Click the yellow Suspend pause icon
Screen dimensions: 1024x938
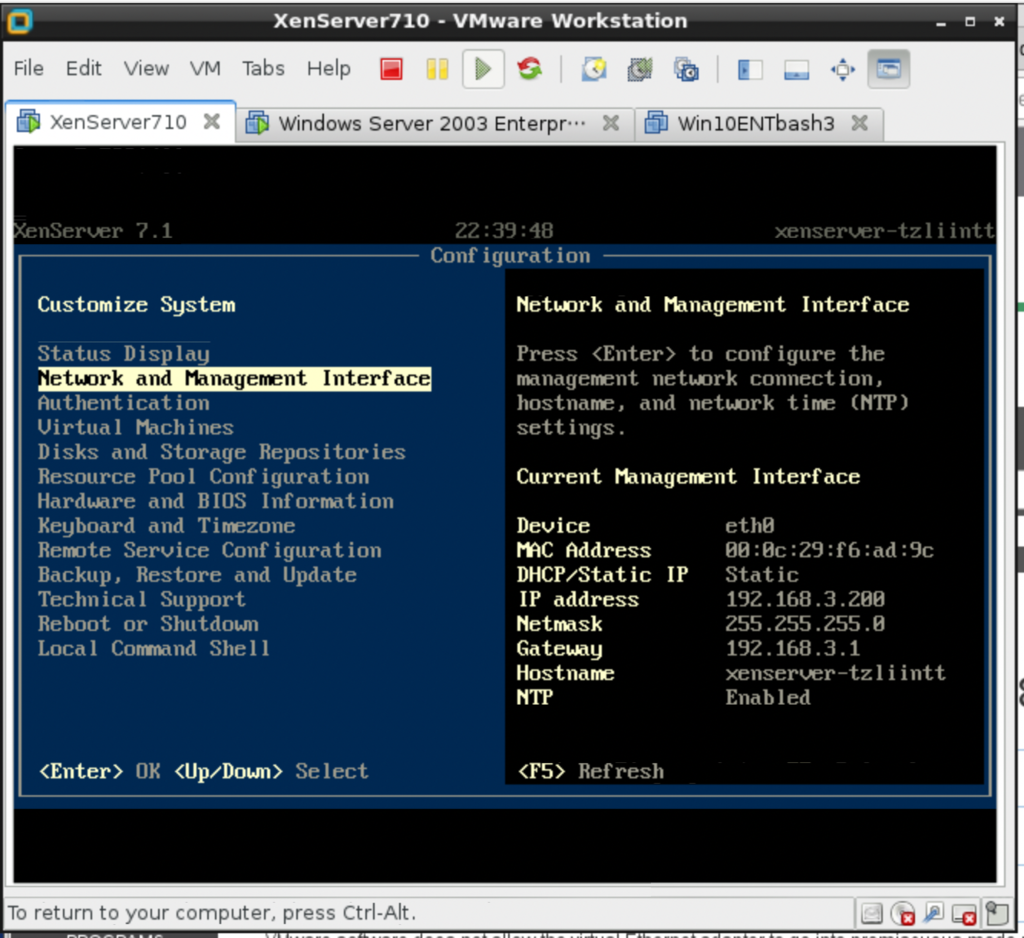[x=437, y=69]
